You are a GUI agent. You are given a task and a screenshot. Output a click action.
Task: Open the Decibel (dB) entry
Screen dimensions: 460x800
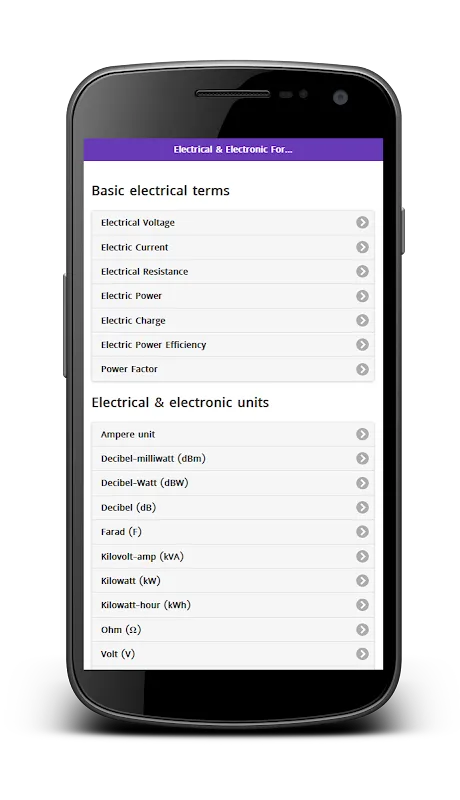(x=233, y=508)
